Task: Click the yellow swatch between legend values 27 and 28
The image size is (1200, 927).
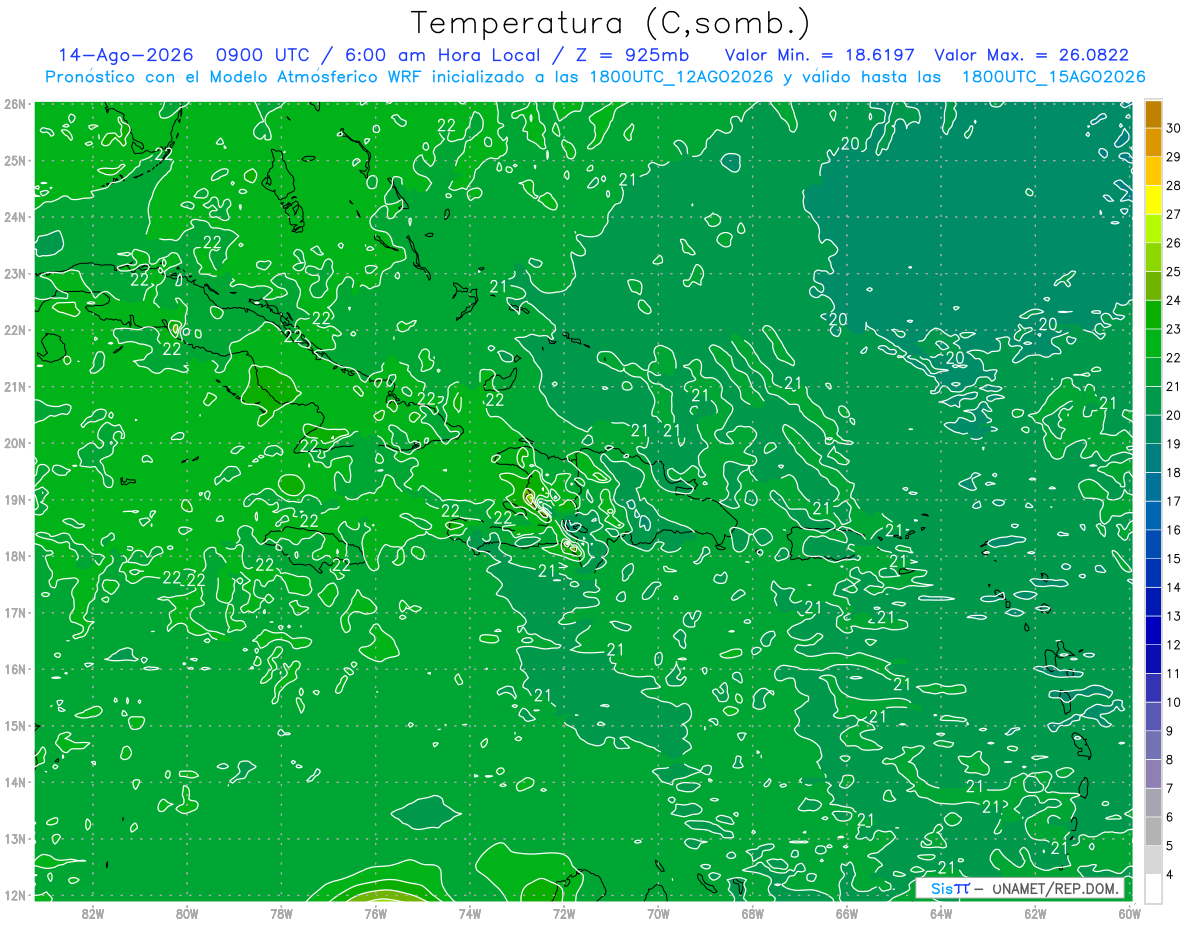Action: pos(1153,201)
